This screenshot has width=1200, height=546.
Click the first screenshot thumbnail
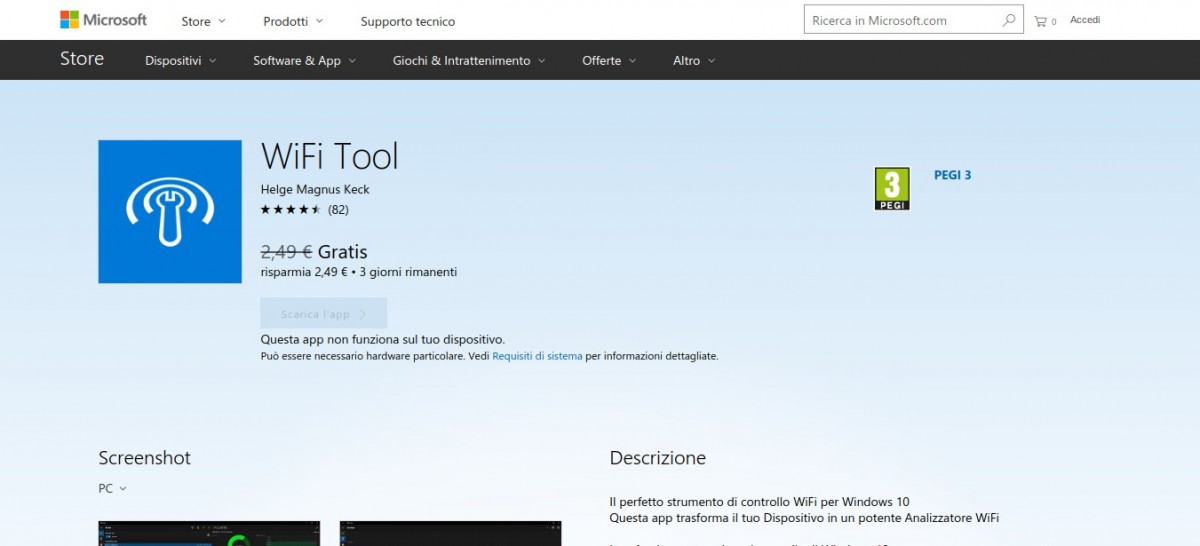209,533
